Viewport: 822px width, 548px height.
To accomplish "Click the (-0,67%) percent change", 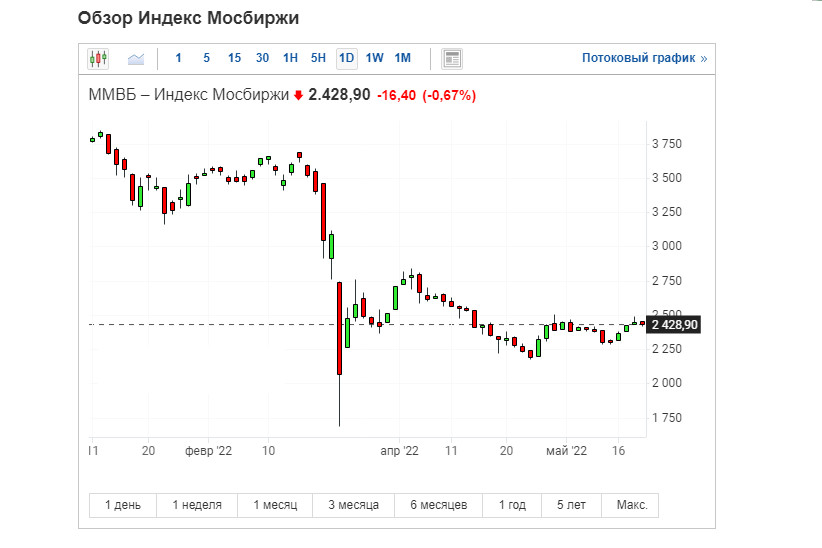I will (449, 95).
